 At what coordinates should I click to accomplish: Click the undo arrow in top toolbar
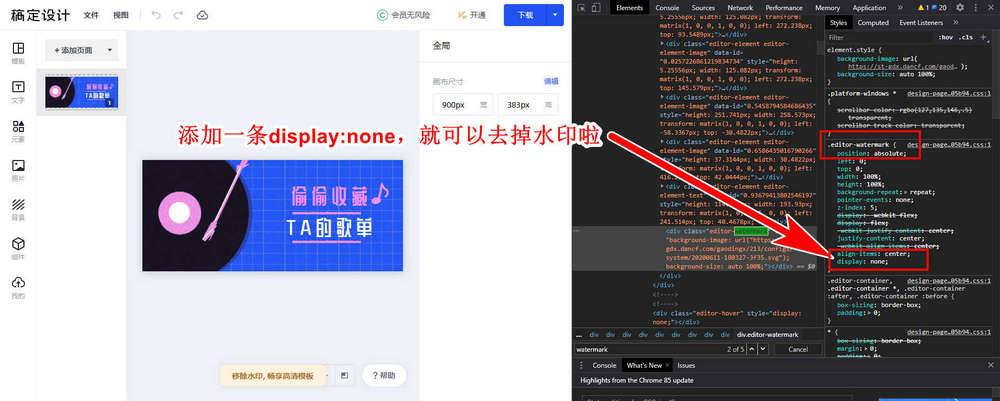156,15
